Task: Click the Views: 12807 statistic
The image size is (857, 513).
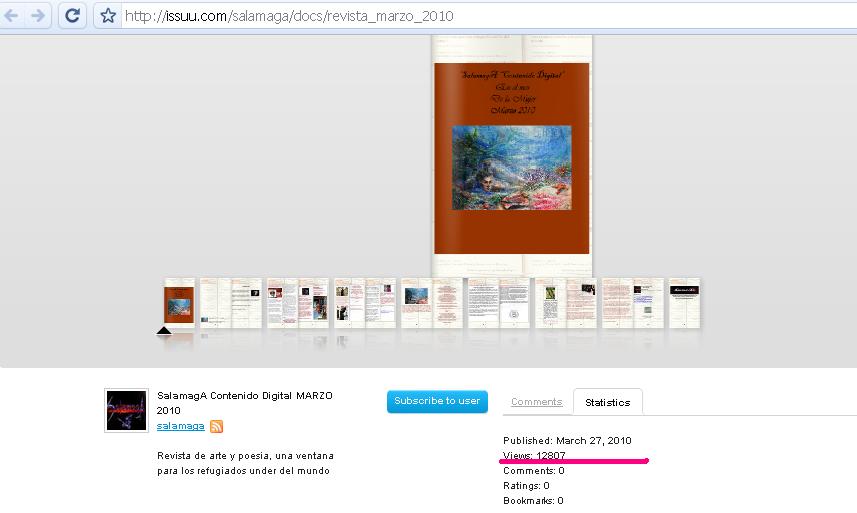Action: 534,455
